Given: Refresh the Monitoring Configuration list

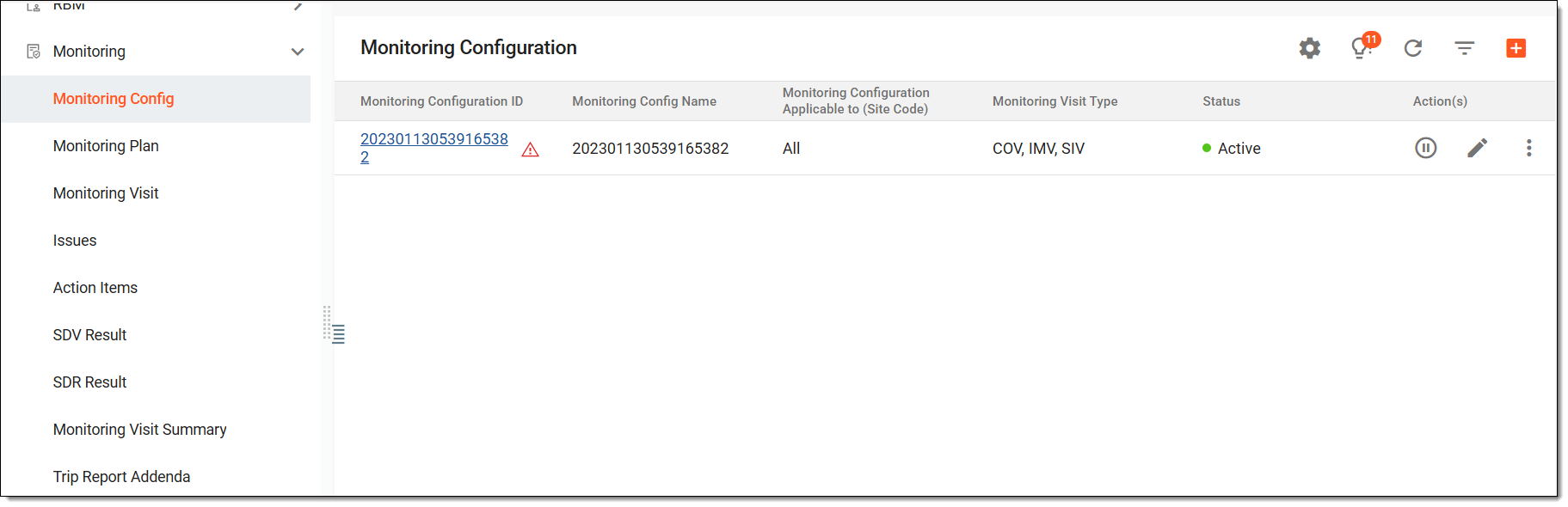Looking at the screenshot, I should [x=1413, y=48].
